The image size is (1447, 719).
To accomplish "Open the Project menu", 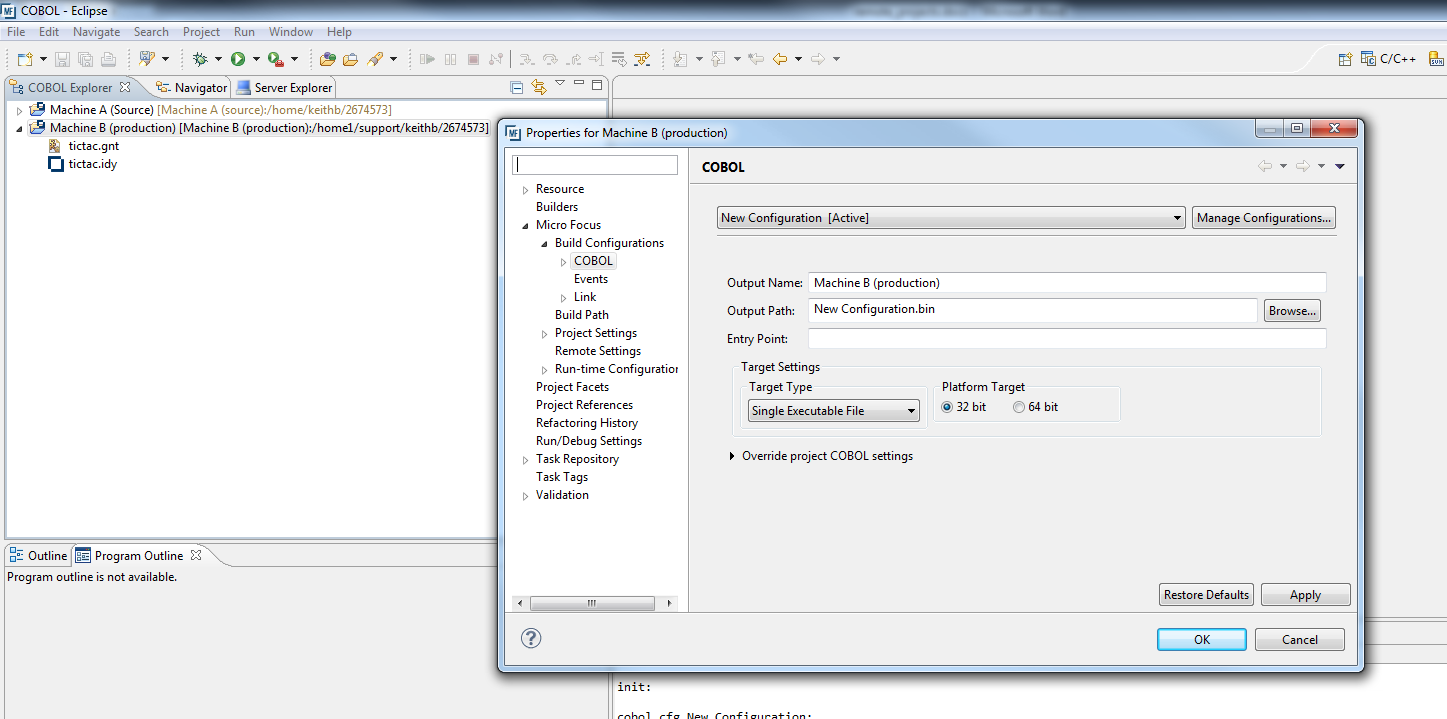I will (x=201, y=32).
